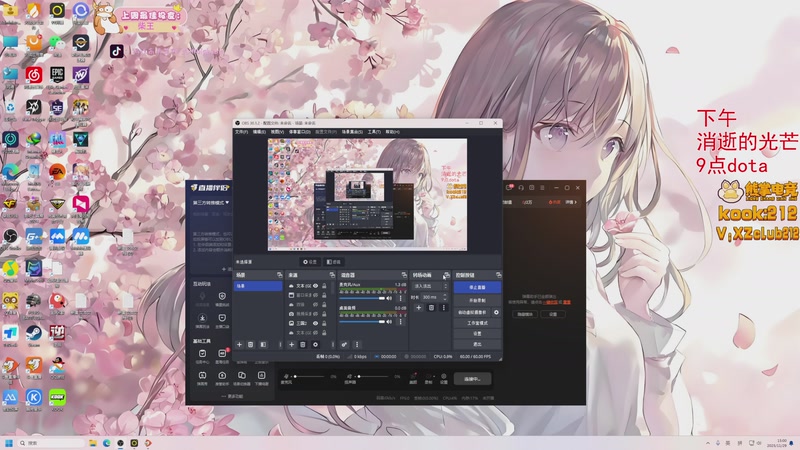Toggle lock on first text source

coord(324,286)
